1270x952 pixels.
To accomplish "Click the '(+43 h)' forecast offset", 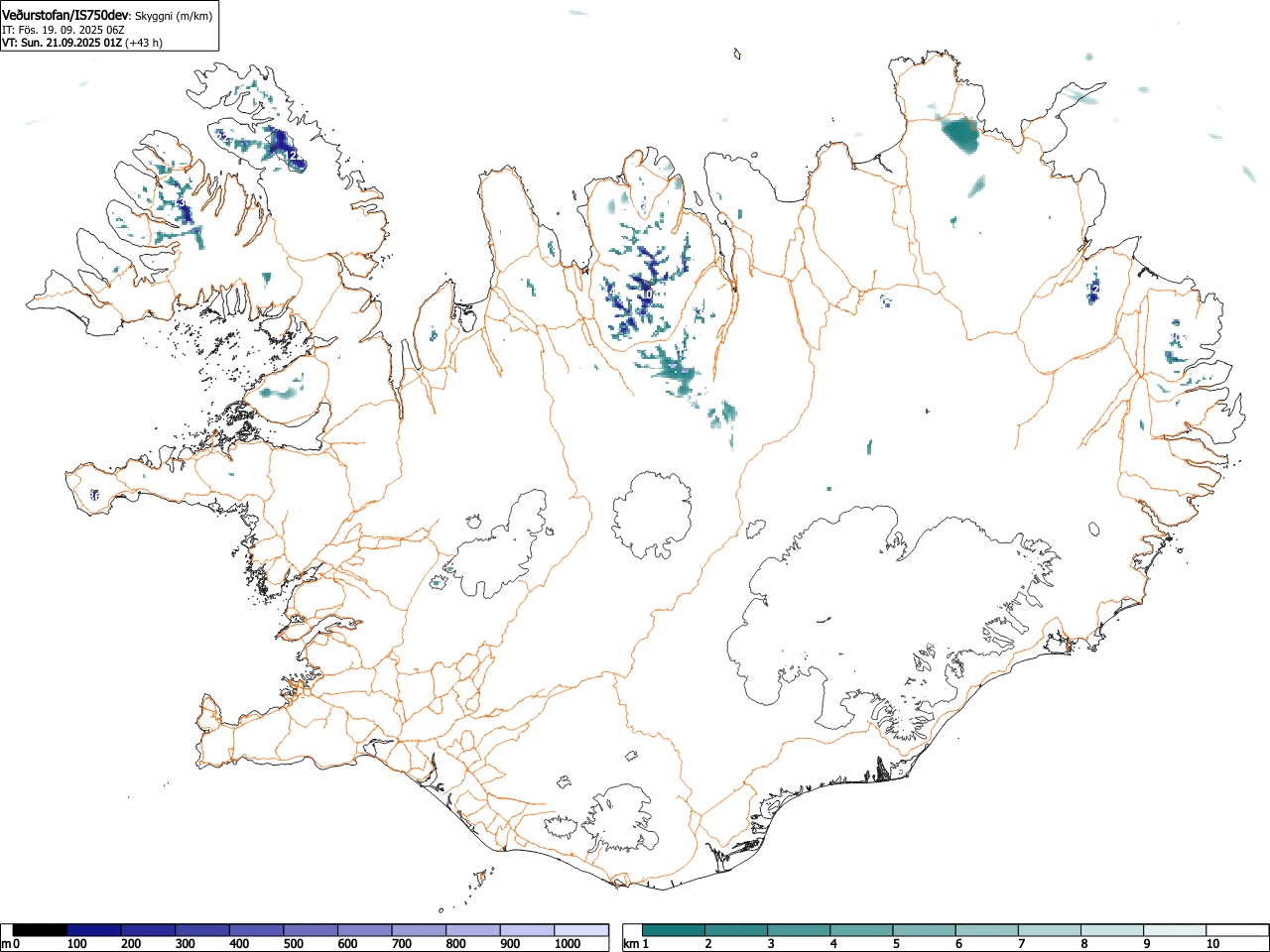I will coord(144,43).
